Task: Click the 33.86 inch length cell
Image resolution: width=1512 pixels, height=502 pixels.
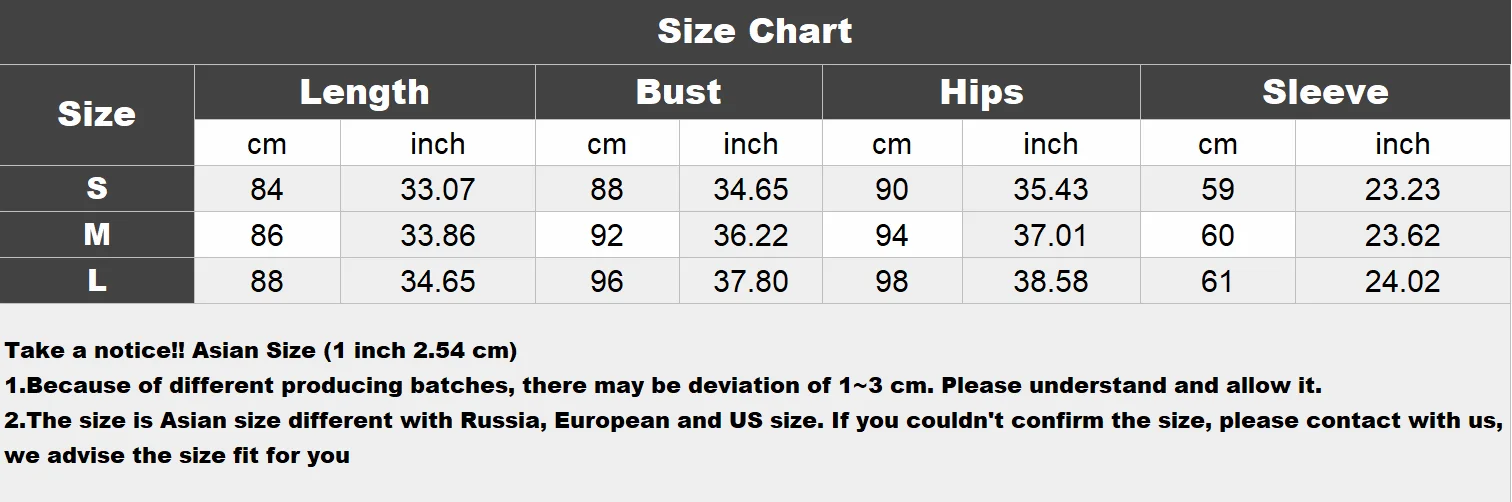Action: click(x=438, y=235)
